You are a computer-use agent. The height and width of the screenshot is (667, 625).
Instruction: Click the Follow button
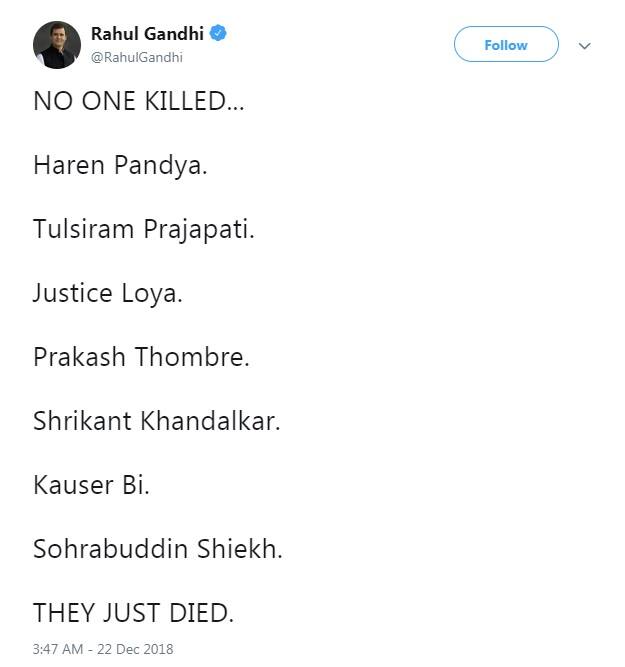[505, 45]
